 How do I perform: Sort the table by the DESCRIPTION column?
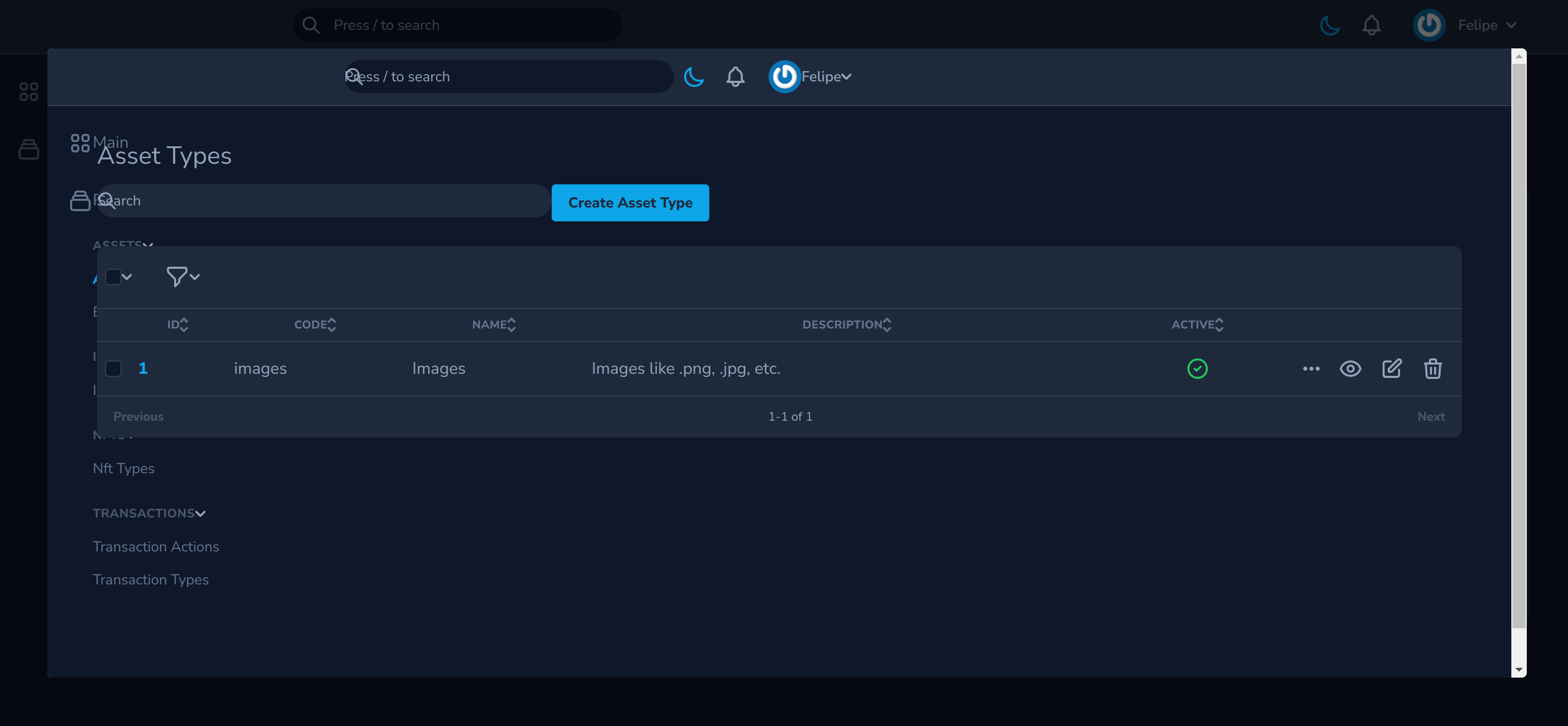tap(847, 324)
